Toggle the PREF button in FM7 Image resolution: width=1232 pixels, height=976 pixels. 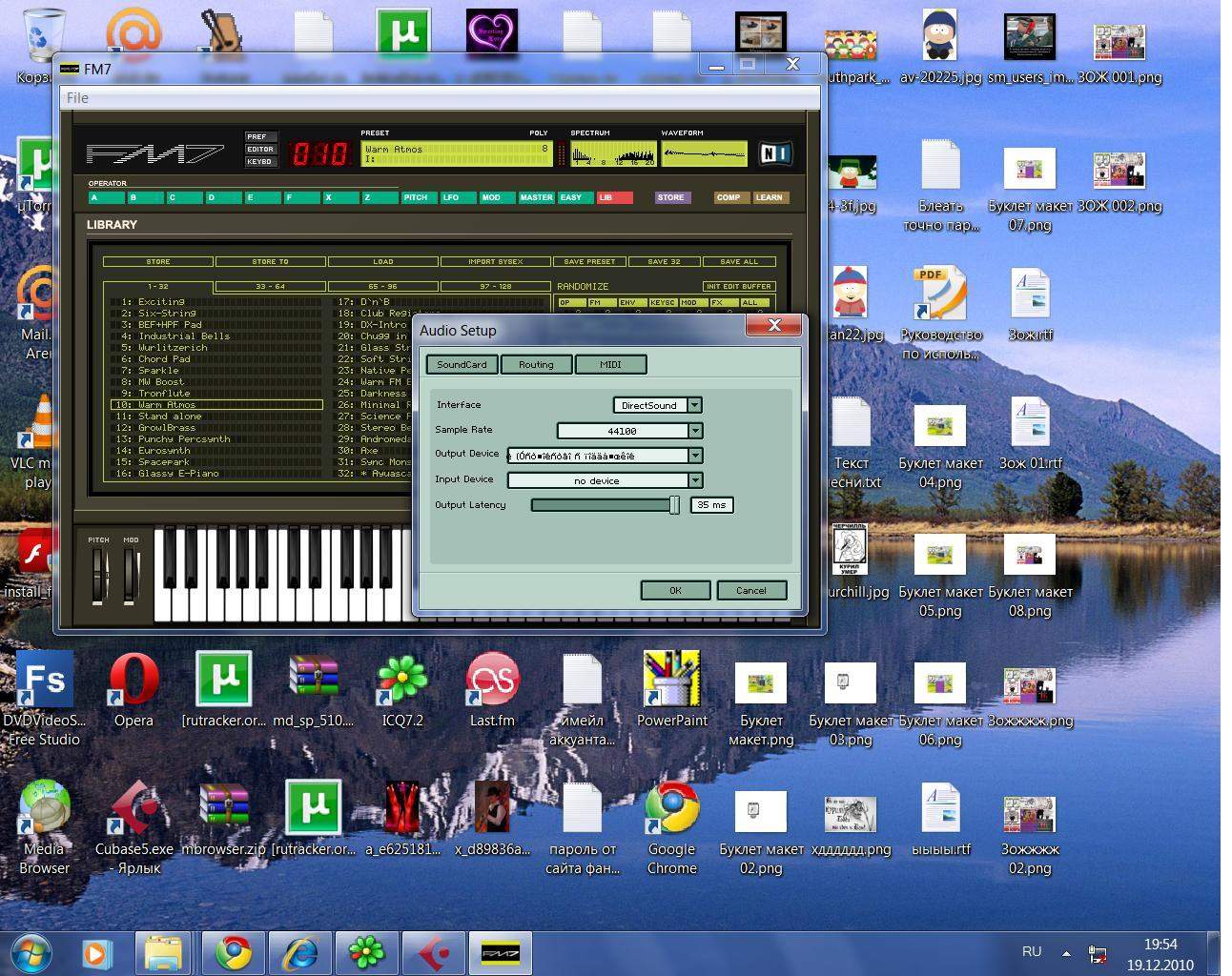click(x=260, y=136)
